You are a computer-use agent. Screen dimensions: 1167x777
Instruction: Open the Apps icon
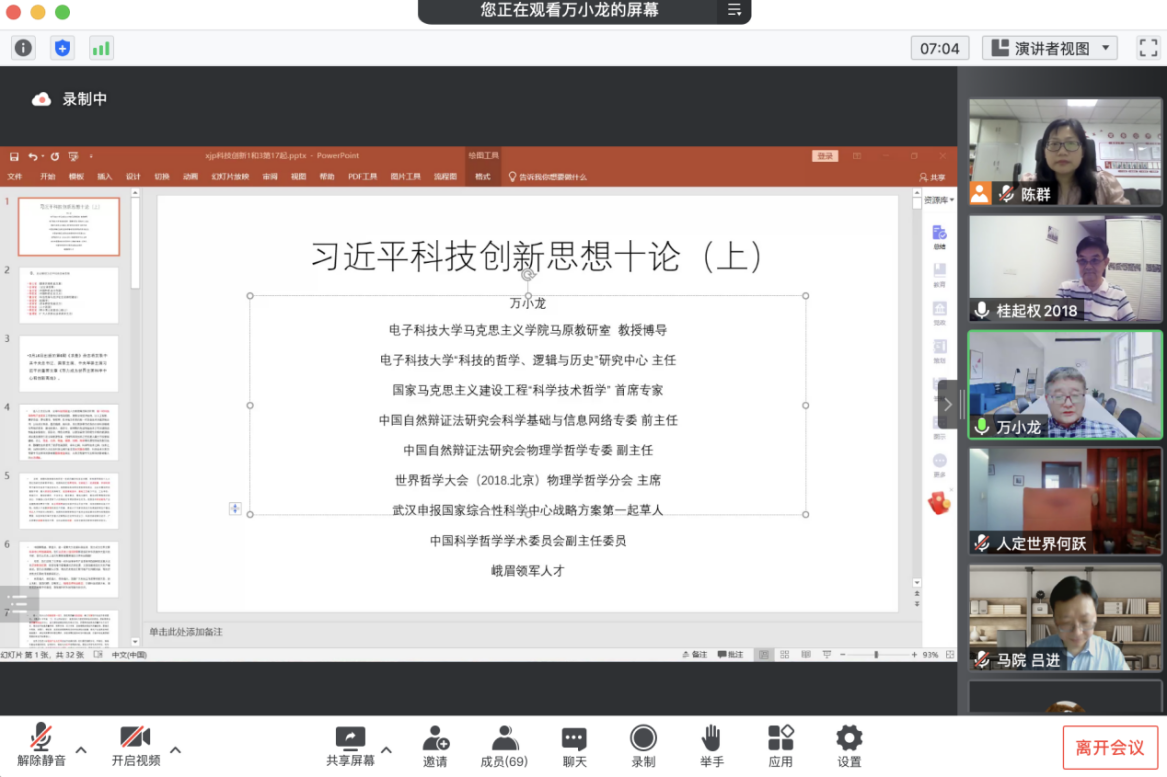tap(780, 746)
